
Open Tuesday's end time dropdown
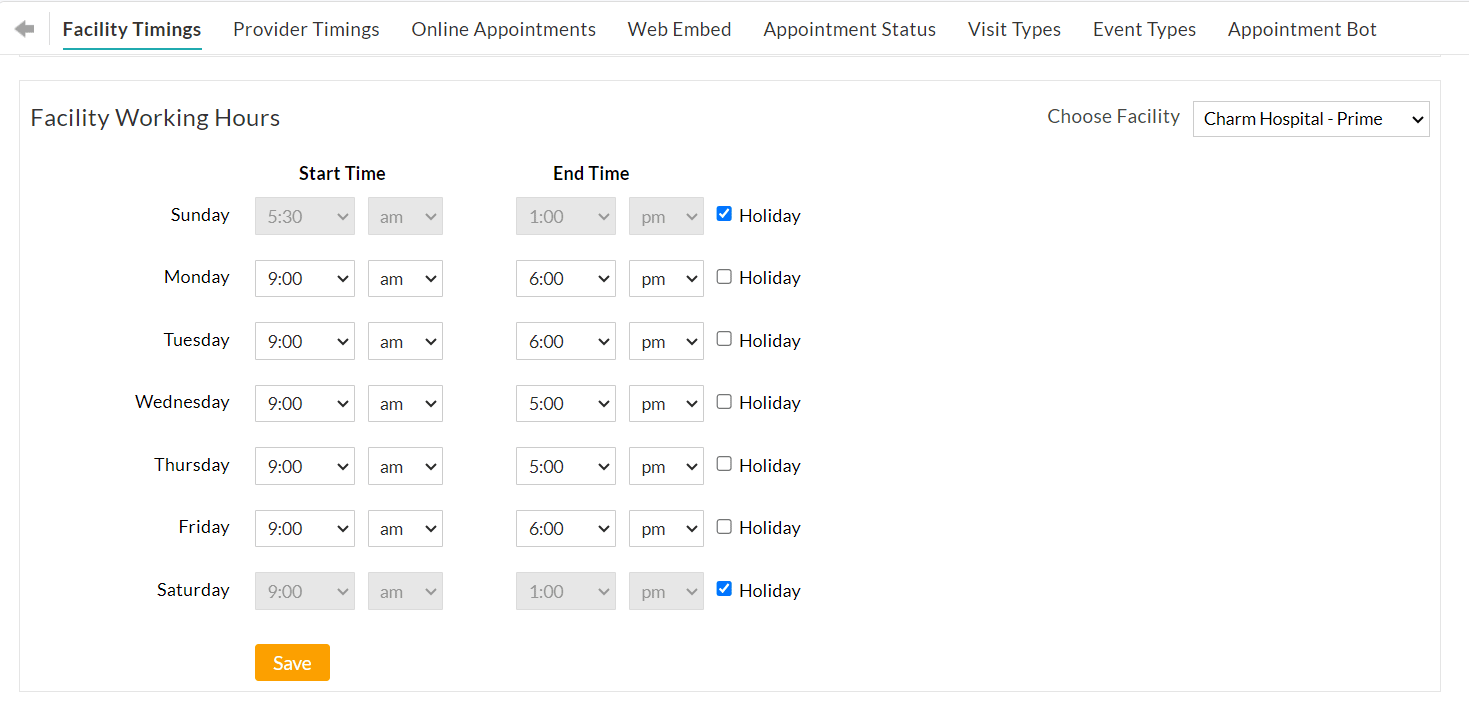coord(565,340)
